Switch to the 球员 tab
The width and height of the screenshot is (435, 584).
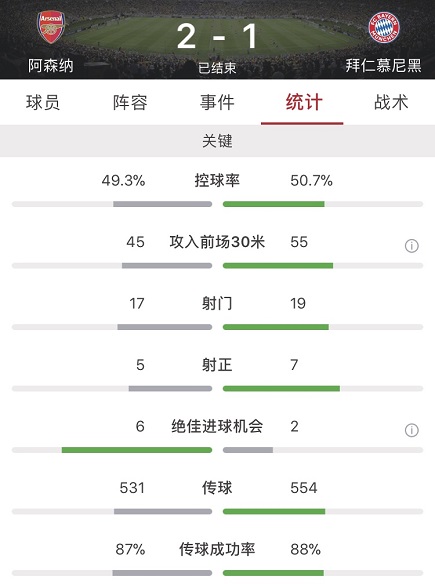point(43,102)
